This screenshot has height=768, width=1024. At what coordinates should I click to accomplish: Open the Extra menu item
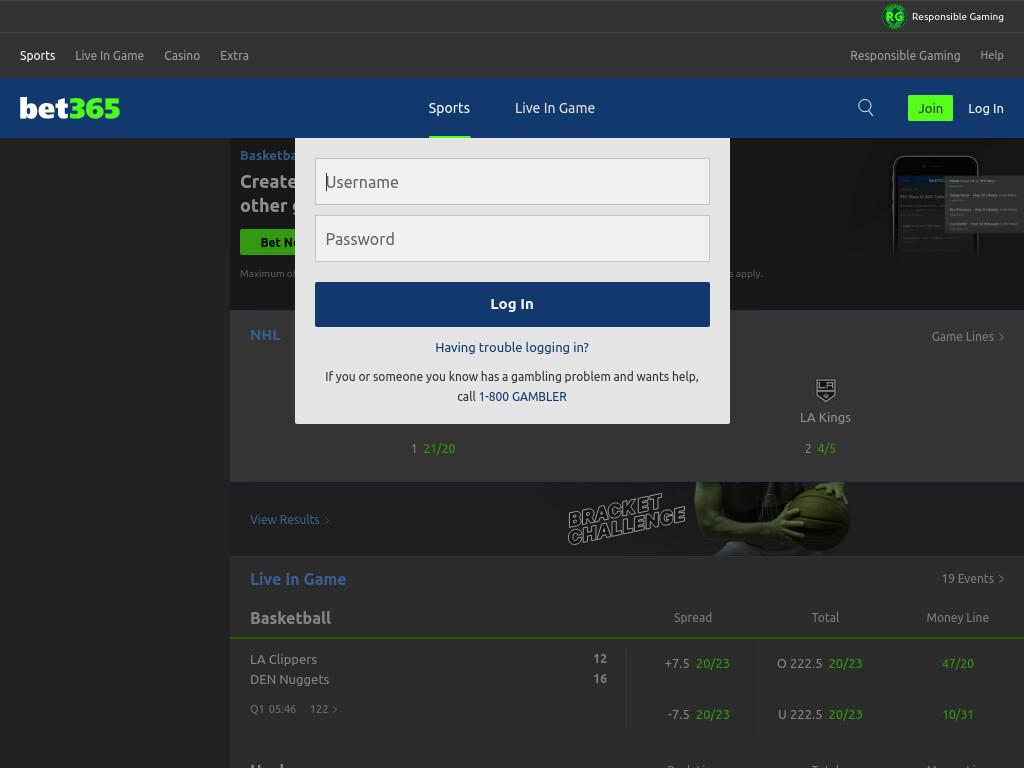click(234, 56)
